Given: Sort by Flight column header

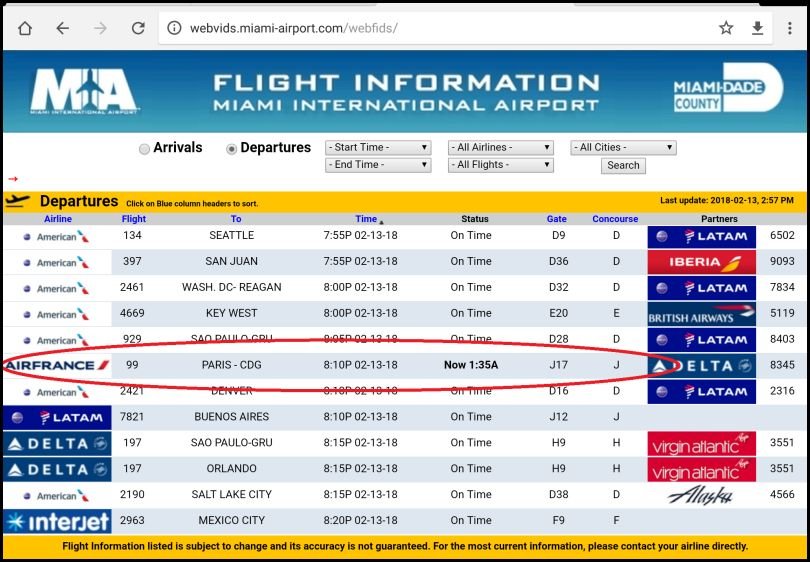Looking at the screenshot, I should click(x=134, y=219).
